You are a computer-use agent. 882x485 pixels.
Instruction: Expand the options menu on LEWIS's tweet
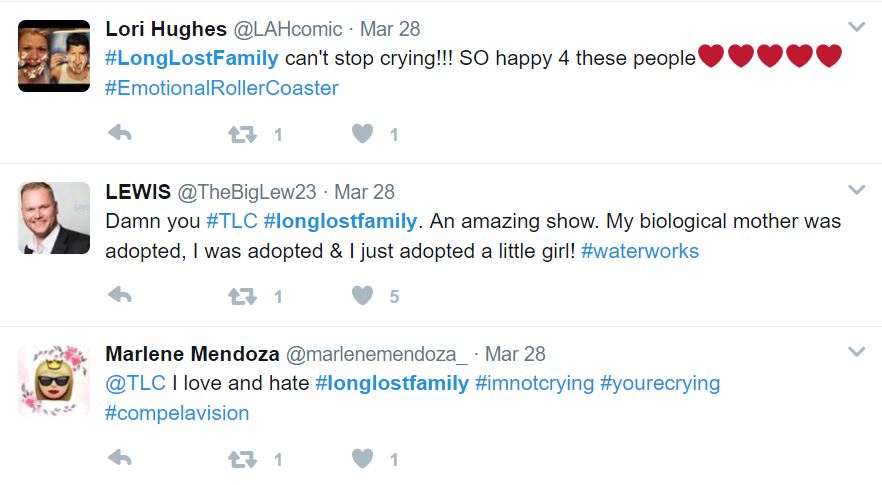click(x=856, y=189)
